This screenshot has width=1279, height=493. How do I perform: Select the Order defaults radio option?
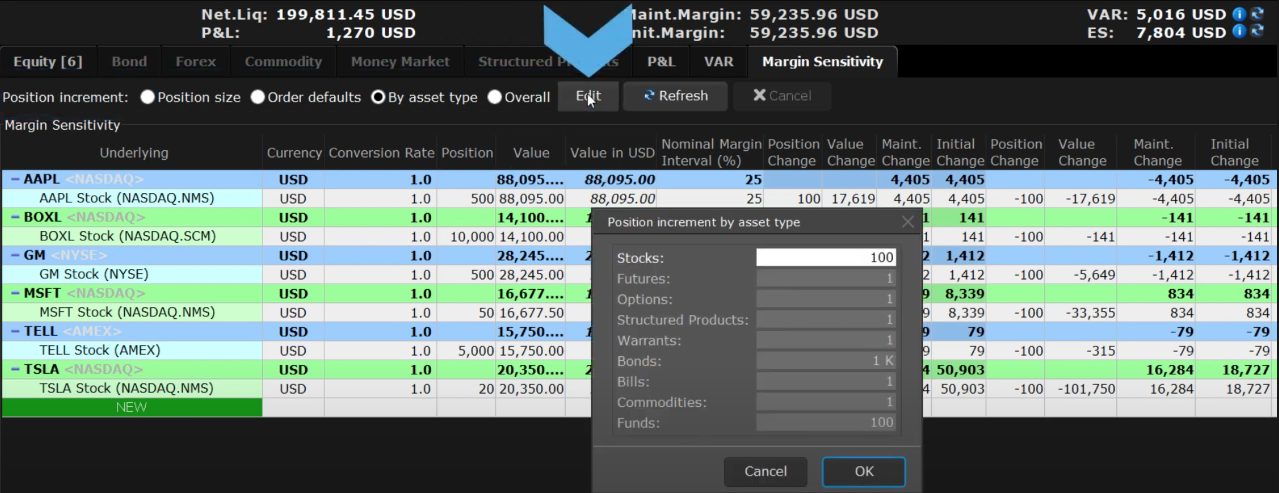click(x=258, y=97)
